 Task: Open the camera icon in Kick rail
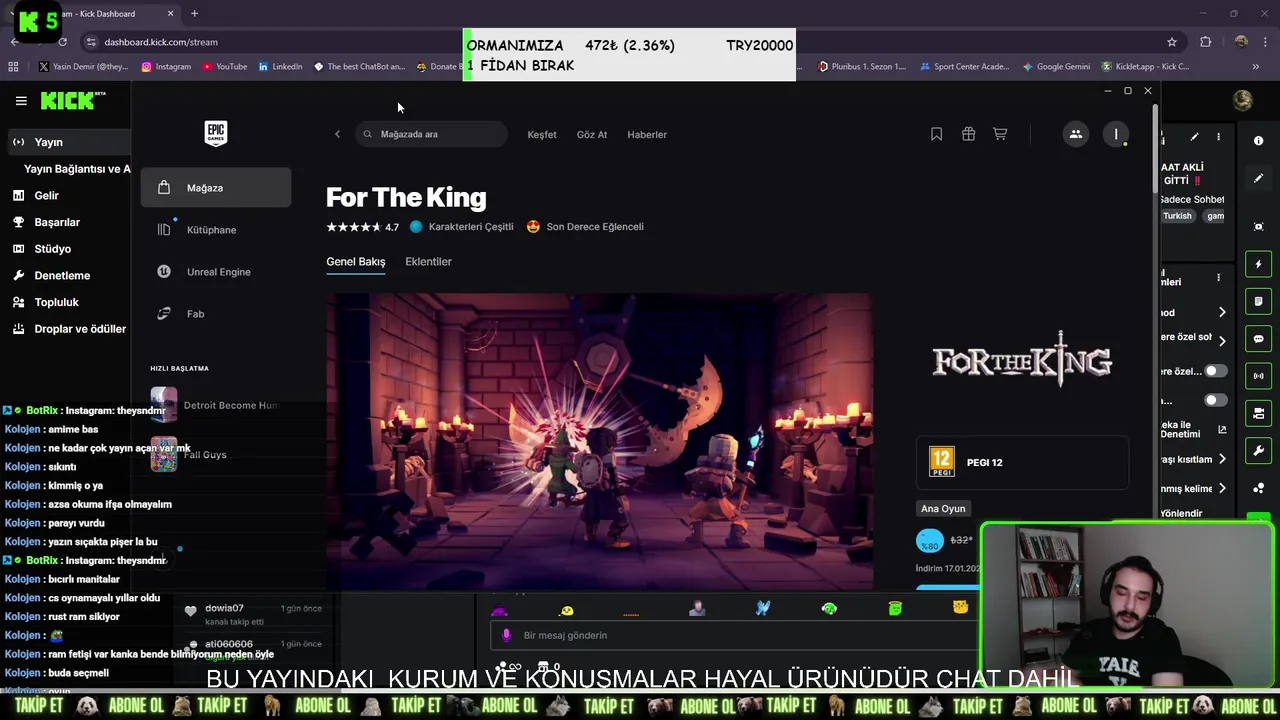pos(1258,413)
